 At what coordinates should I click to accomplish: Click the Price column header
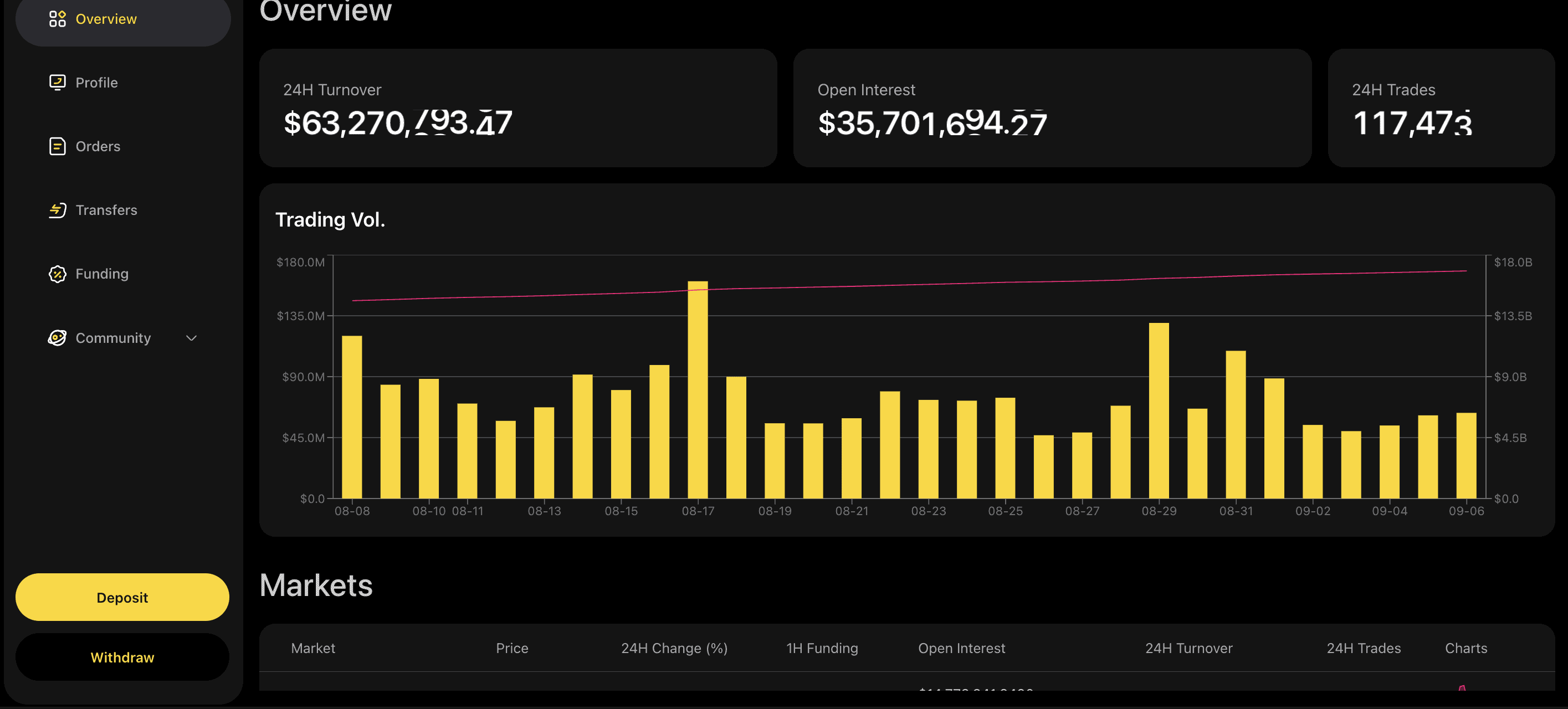511,648
